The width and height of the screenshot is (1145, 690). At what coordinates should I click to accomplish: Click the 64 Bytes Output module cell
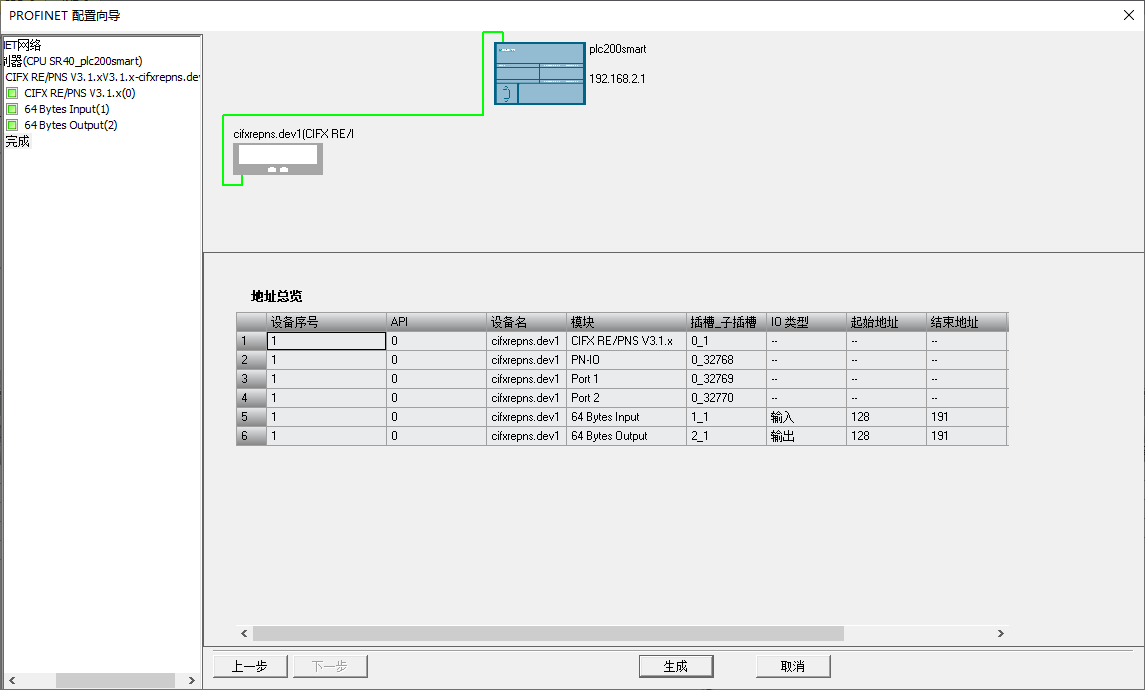tap(626, 436)
